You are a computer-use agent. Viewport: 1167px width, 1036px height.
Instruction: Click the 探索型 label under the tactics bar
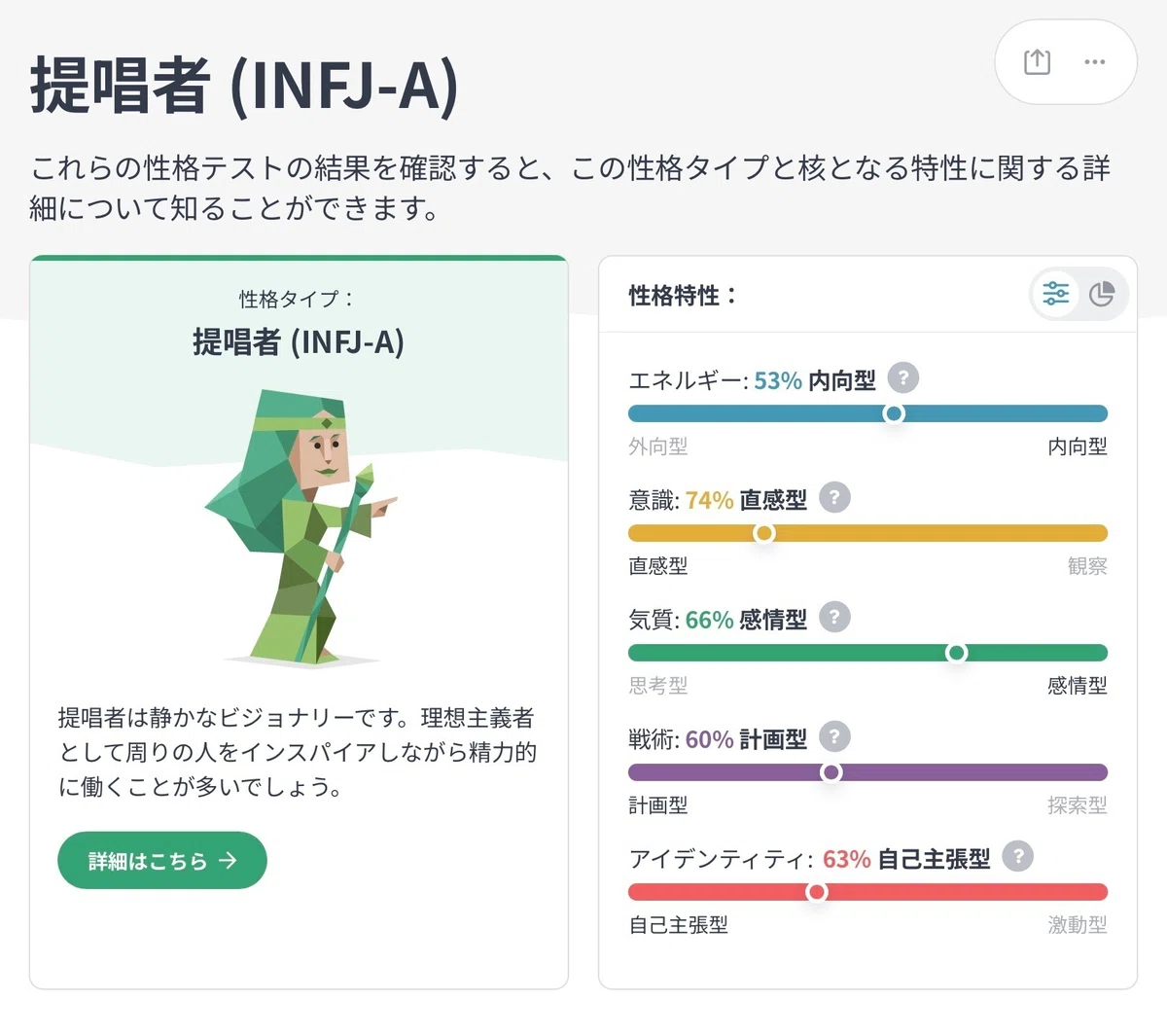1078,805
